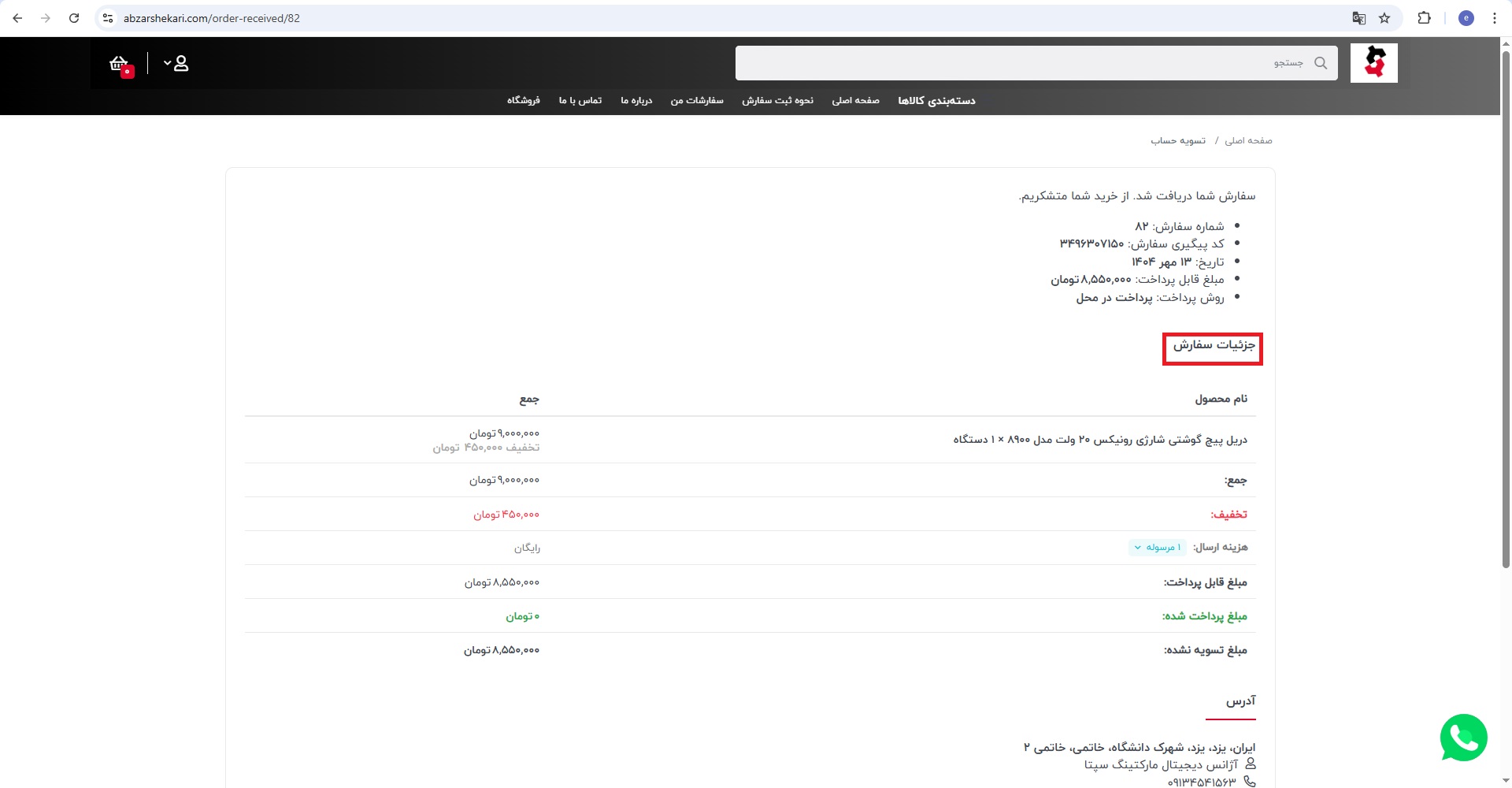This screenshot has height=788, width=1512.
Task: Go back to previous page
Action: coord(17,18)
